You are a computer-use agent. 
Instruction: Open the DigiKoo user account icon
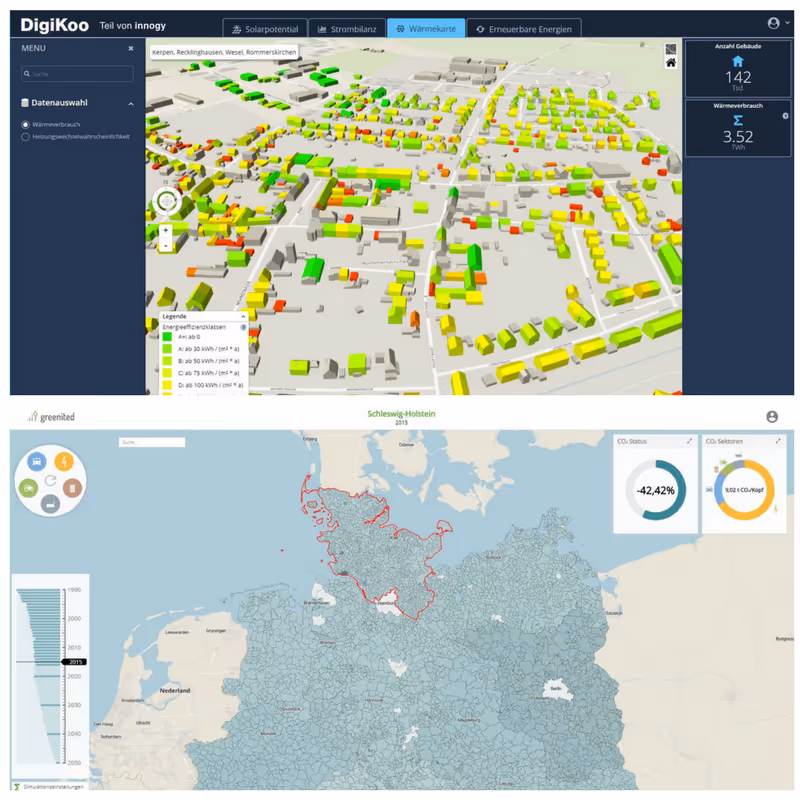point(773,23)
